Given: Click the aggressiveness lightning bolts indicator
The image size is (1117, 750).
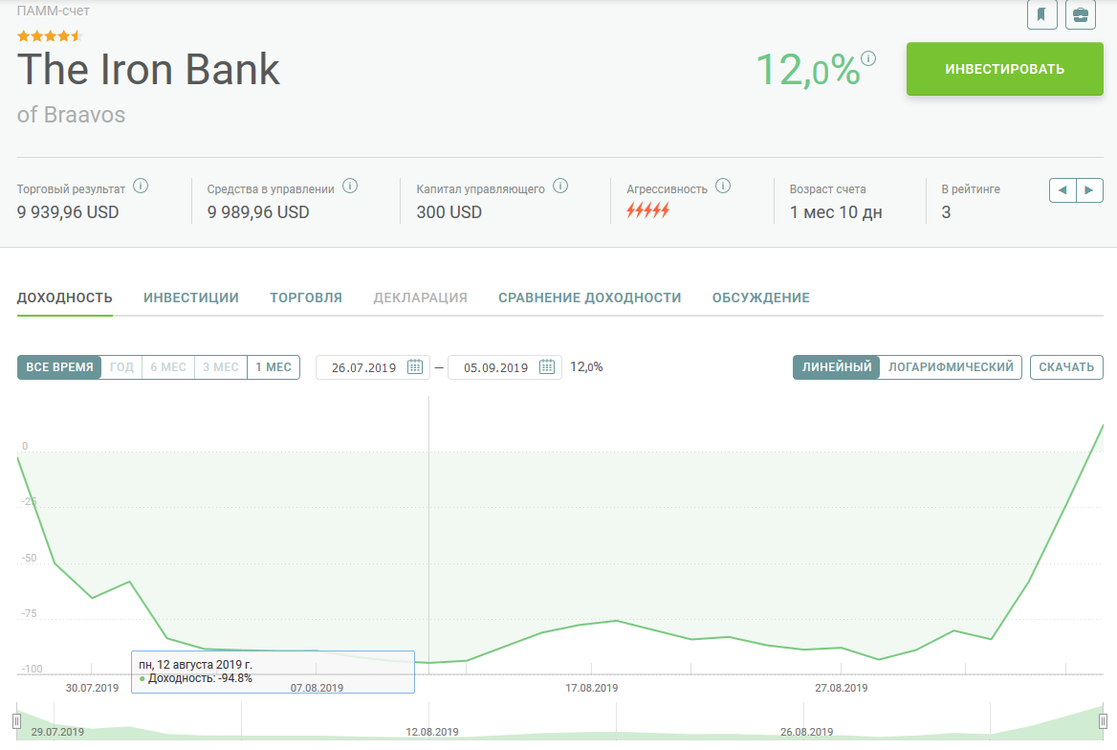Looking at the screenshot, I should click(648, 210).
